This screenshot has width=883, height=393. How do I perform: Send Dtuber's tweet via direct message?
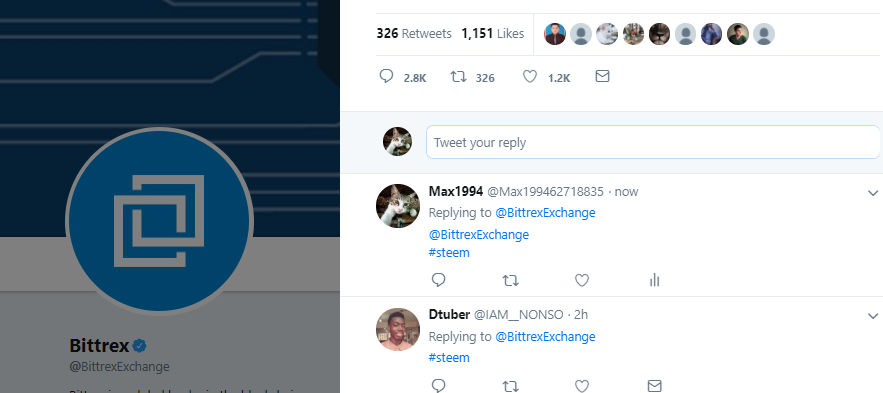point(654,386)
